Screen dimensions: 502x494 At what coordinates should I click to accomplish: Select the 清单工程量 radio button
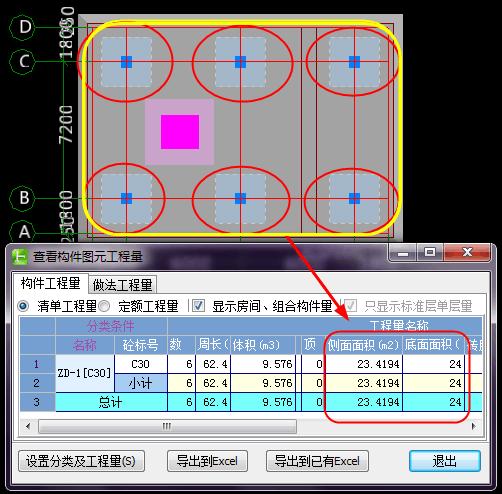[x=23, y=306]
